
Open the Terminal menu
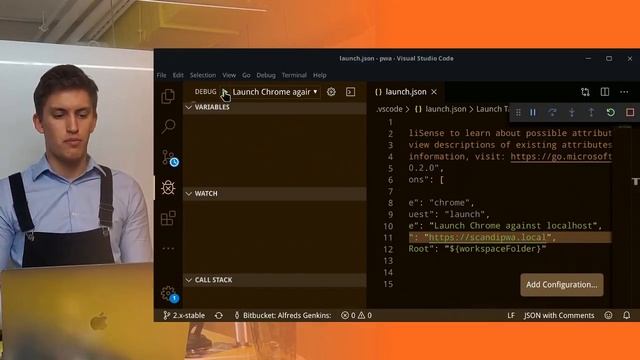tap(294, 75)
